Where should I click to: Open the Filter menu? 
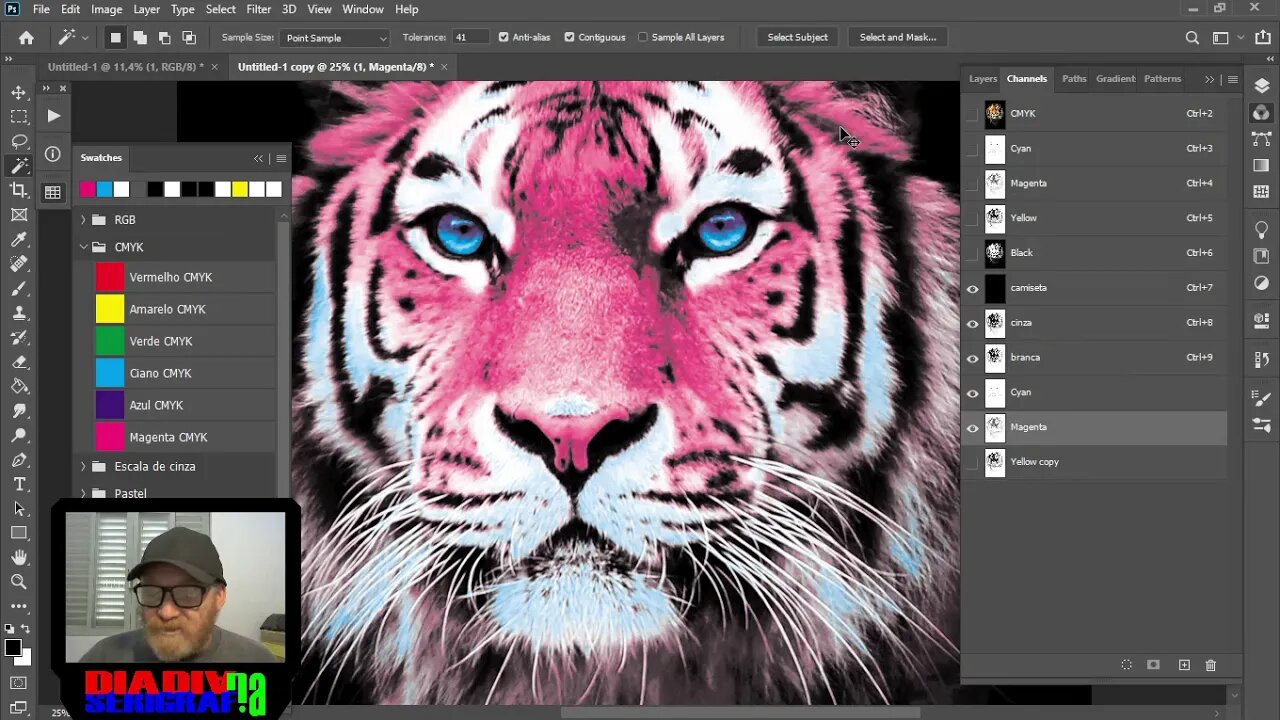pos(259,9)
